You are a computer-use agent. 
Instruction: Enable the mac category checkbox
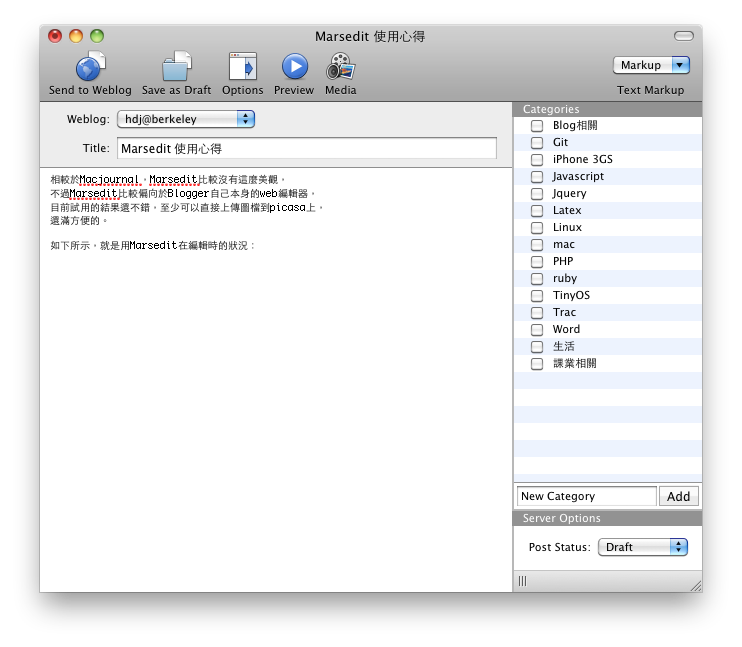tap(537, 245)
